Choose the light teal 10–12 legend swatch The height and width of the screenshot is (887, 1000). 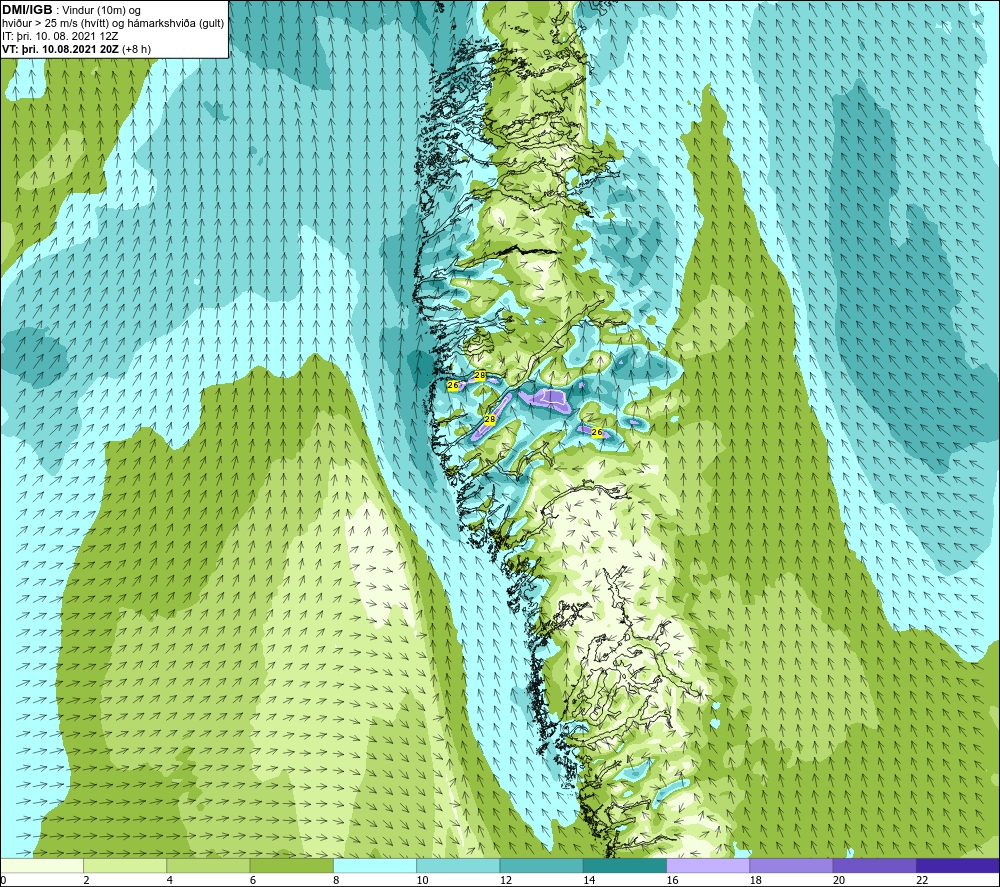(x=458, y=865)
